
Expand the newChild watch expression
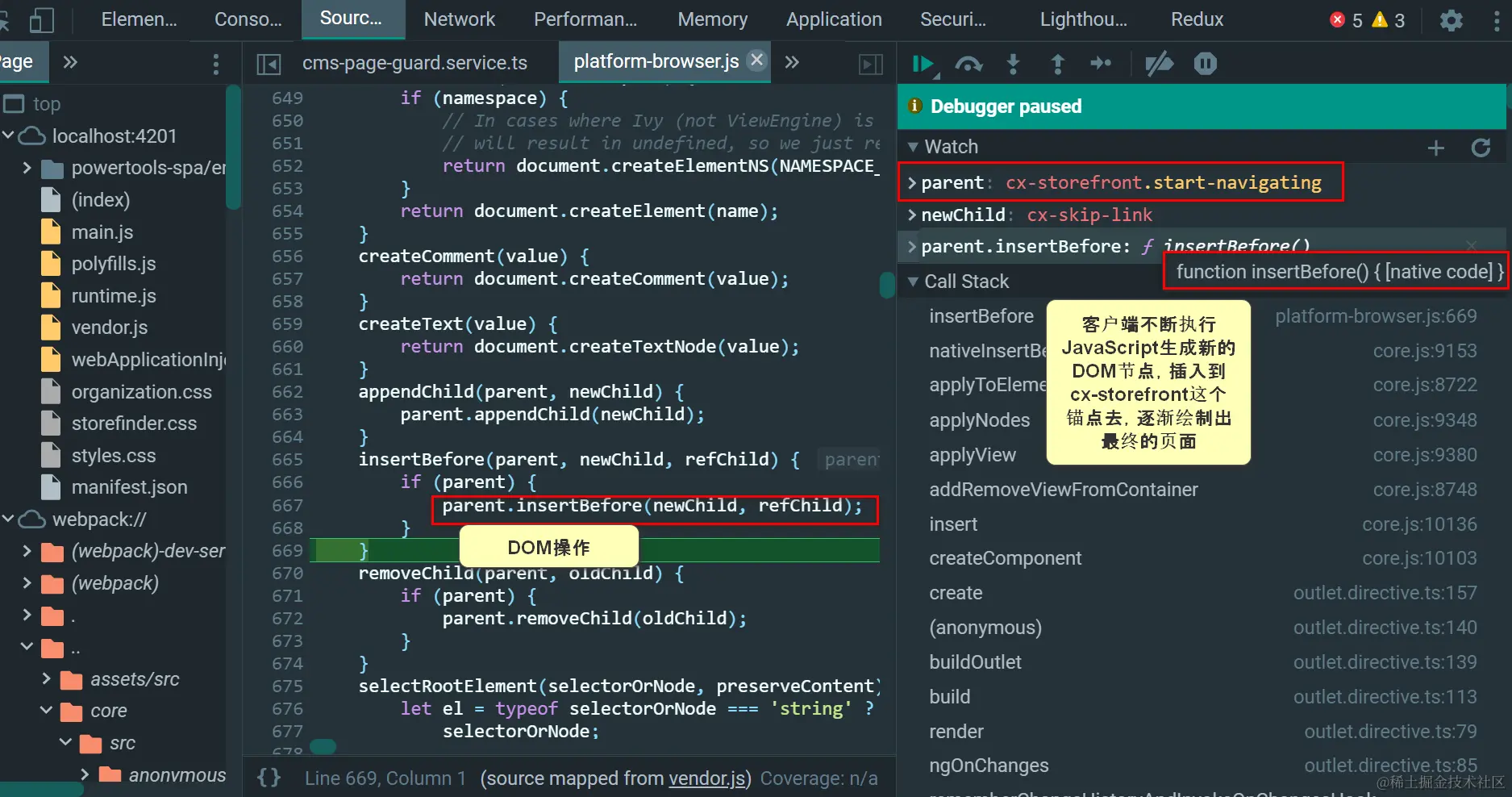(x=912, y=215)
